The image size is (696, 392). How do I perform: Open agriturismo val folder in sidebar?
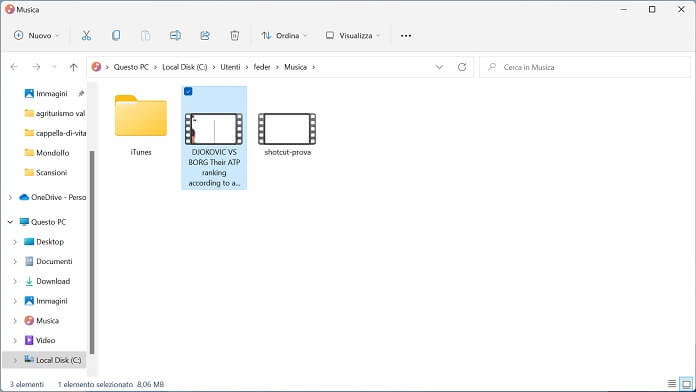click(55, 113)
